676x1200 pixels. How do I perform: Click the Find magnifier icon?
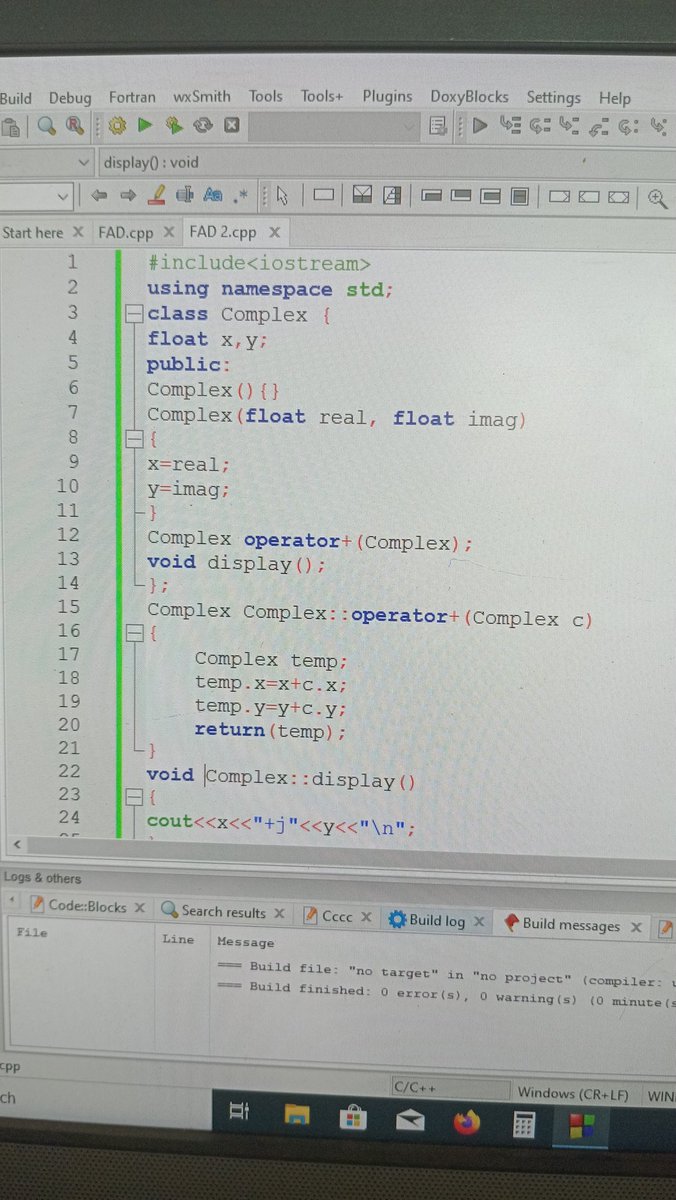click(x=46, y=126)
